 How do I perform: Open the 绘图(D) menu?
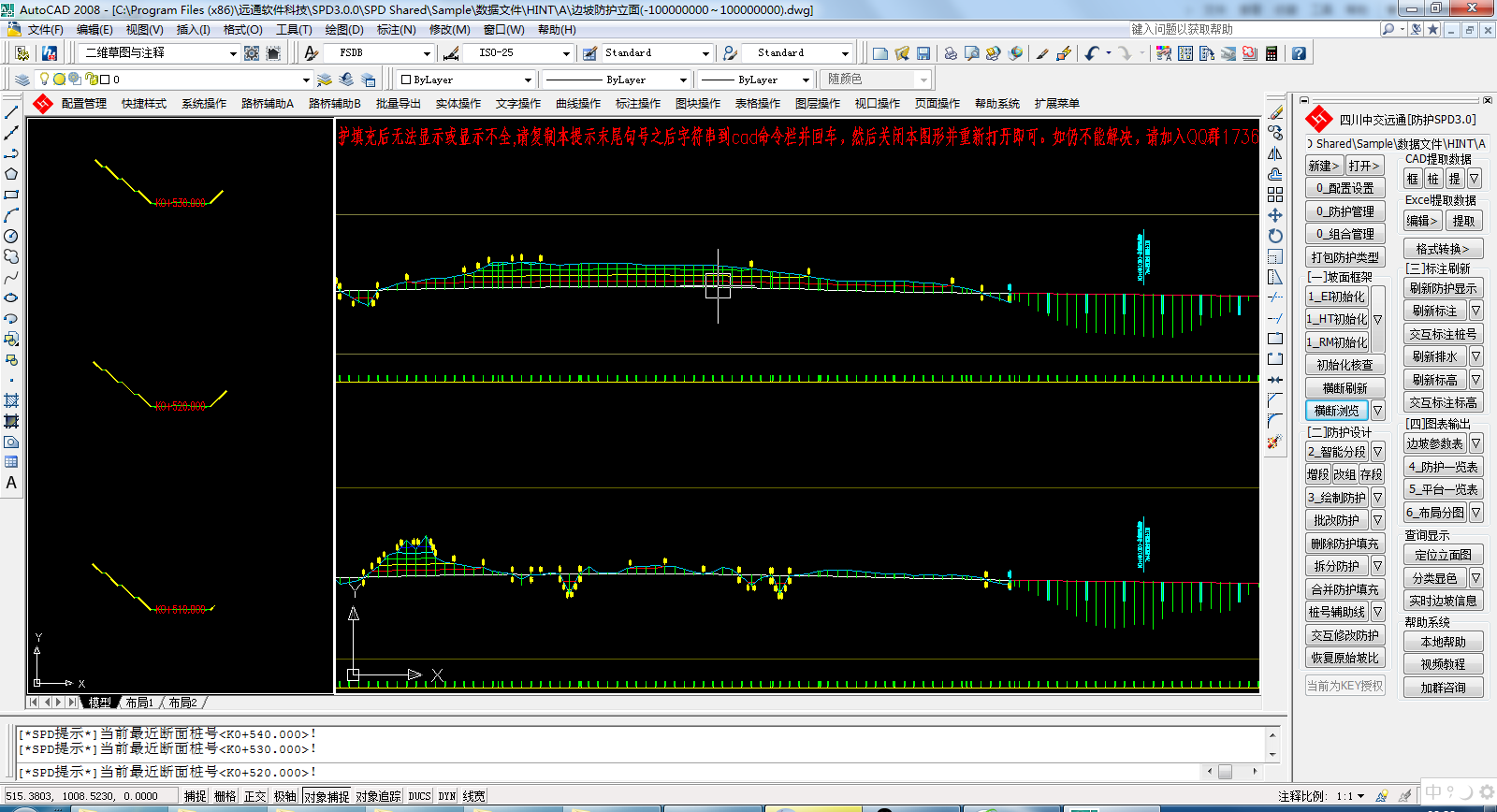(x=344, y=30)
